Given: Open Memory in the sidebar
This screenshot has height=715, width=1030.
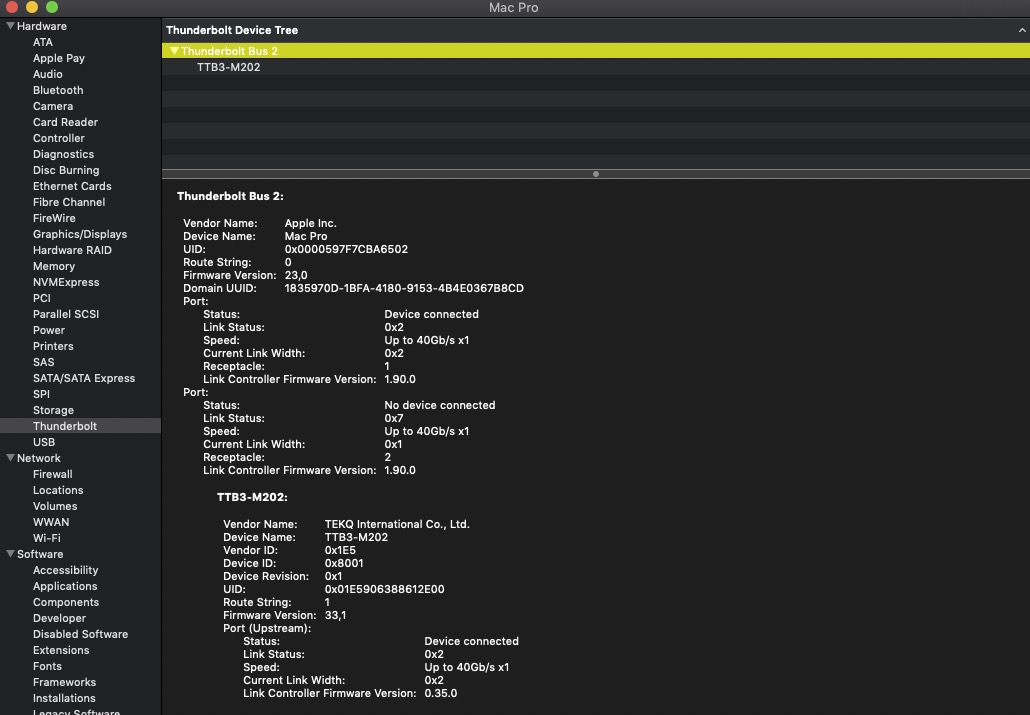Looking at the screenshot, I should click(x=54, y=266).
